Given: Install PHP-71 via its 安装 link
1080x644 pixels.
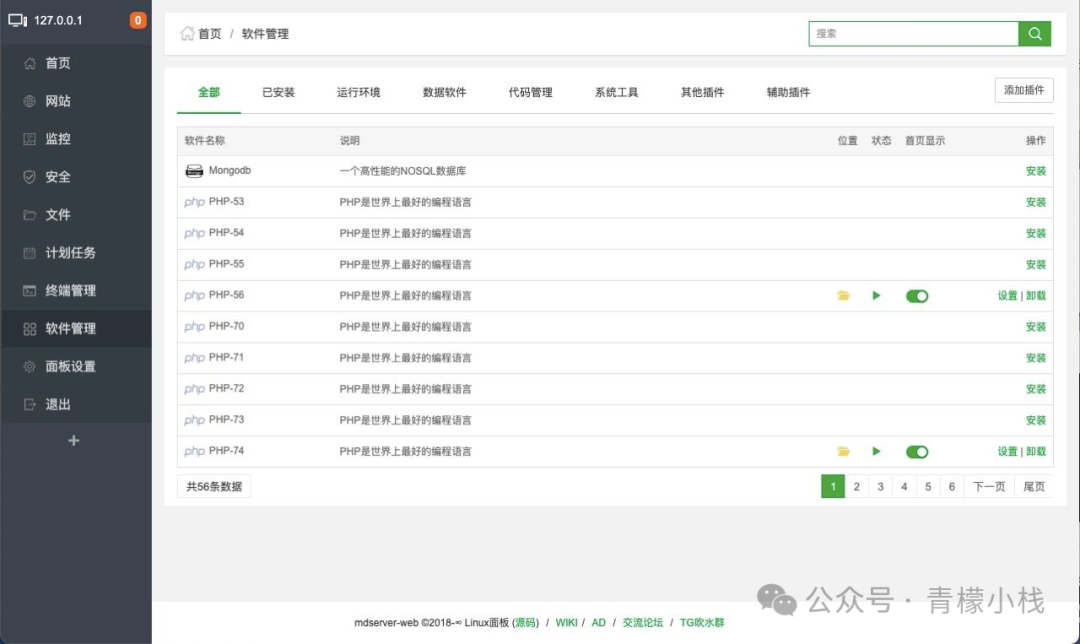Looking at the screenshot, I should tap(1036, 358).
